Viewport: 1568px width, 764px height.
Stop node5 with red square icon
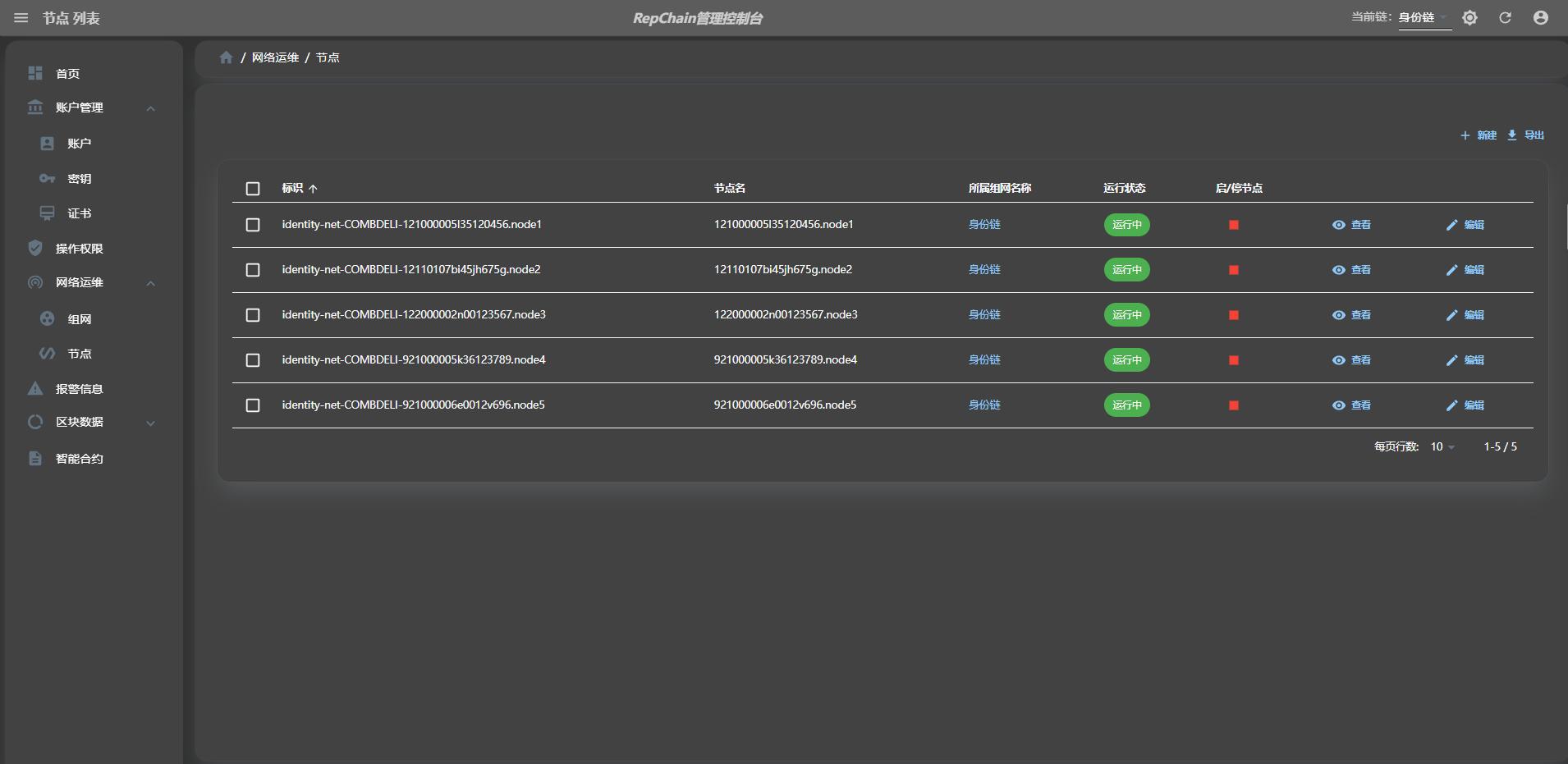pyautogui.click(x=1234, y=405)
